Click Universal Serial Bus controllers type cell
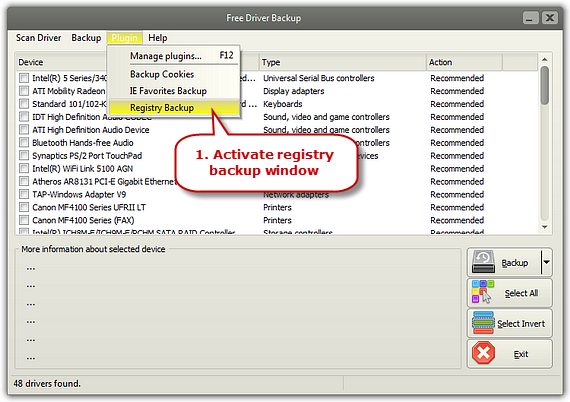 coord(319,78)
